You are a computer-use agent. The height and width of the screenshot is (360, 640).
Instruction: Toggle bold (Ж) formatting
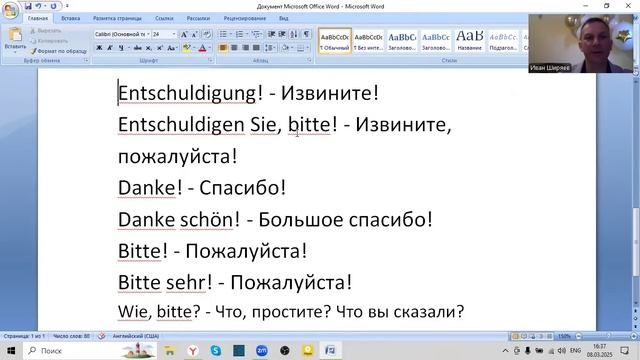99,48
